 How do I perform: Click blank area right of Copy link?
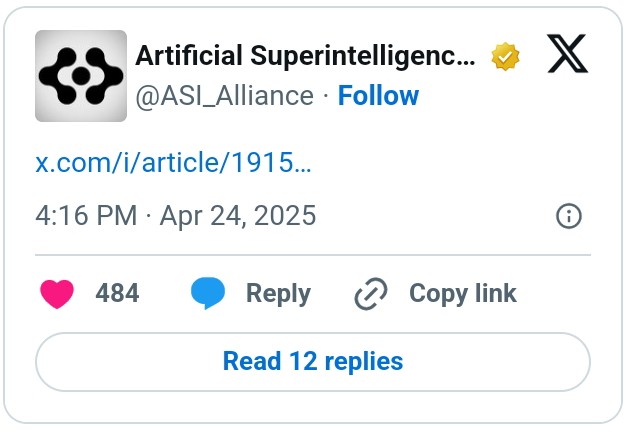tap(560, 294)
